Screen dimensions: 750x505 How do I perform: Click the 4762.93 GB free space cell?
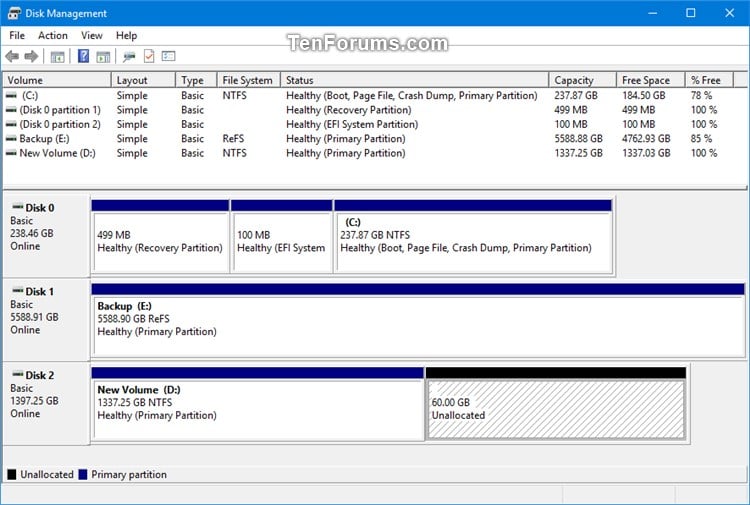pyautogui.click(x=646, y=139)
